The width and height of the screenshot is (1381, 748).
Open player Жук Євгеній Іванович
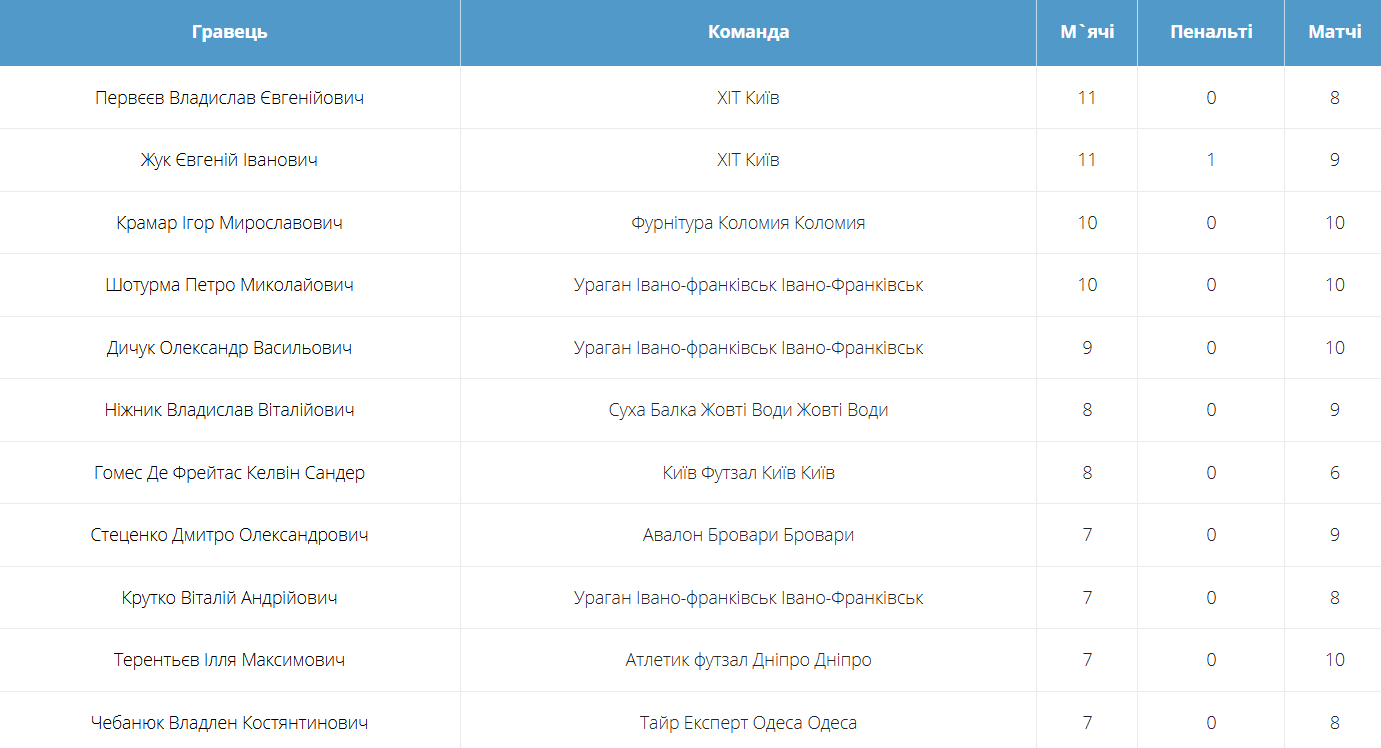tap(229, 160)
